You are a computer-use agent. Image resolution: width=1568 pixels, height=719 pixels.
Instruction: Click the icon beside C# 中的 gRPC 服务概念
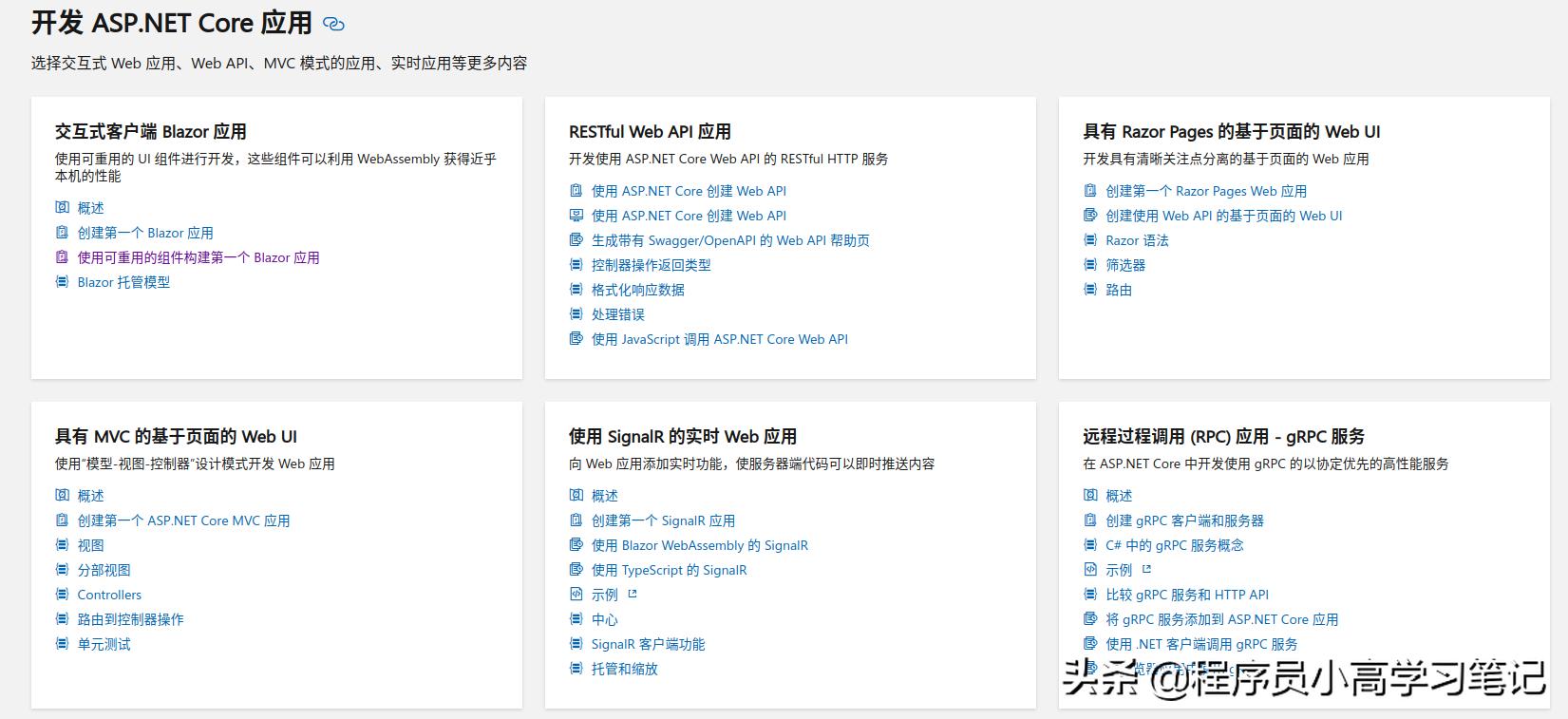click(1090, 544)
